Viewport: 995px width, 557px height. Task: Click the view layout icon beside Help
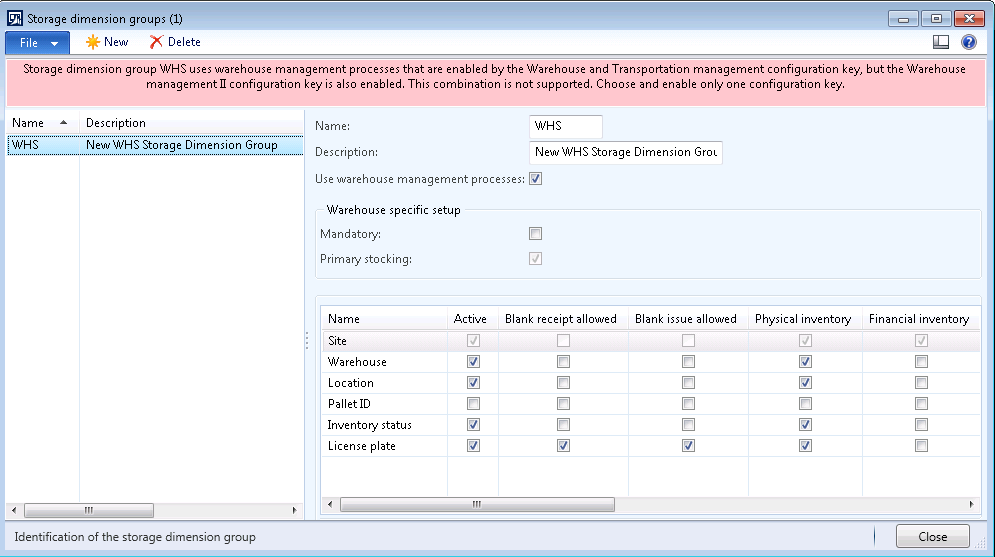(941, 42)
